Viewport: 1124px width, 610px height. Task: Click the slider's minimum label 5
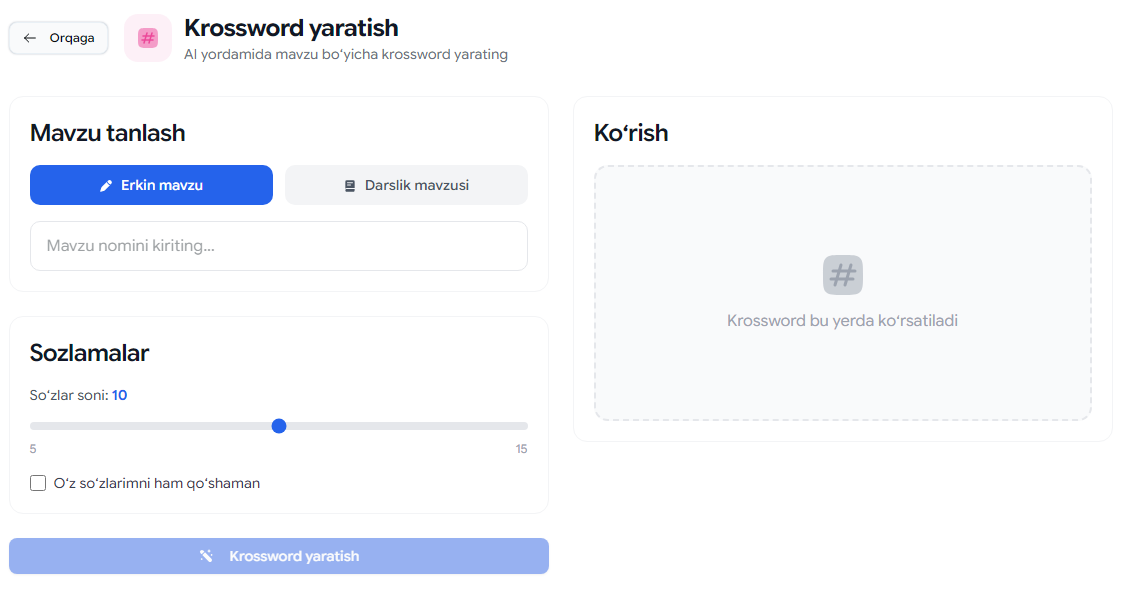(33, 449)
